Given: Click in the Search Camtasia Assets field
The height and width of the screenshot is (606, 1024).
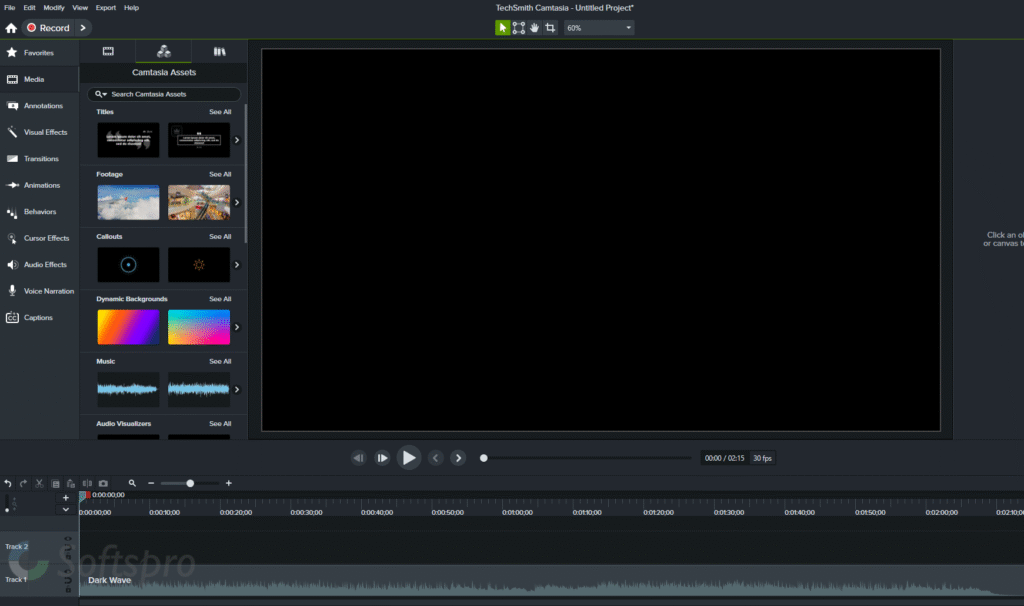Looking at the screenshot, I should [164, 94].
